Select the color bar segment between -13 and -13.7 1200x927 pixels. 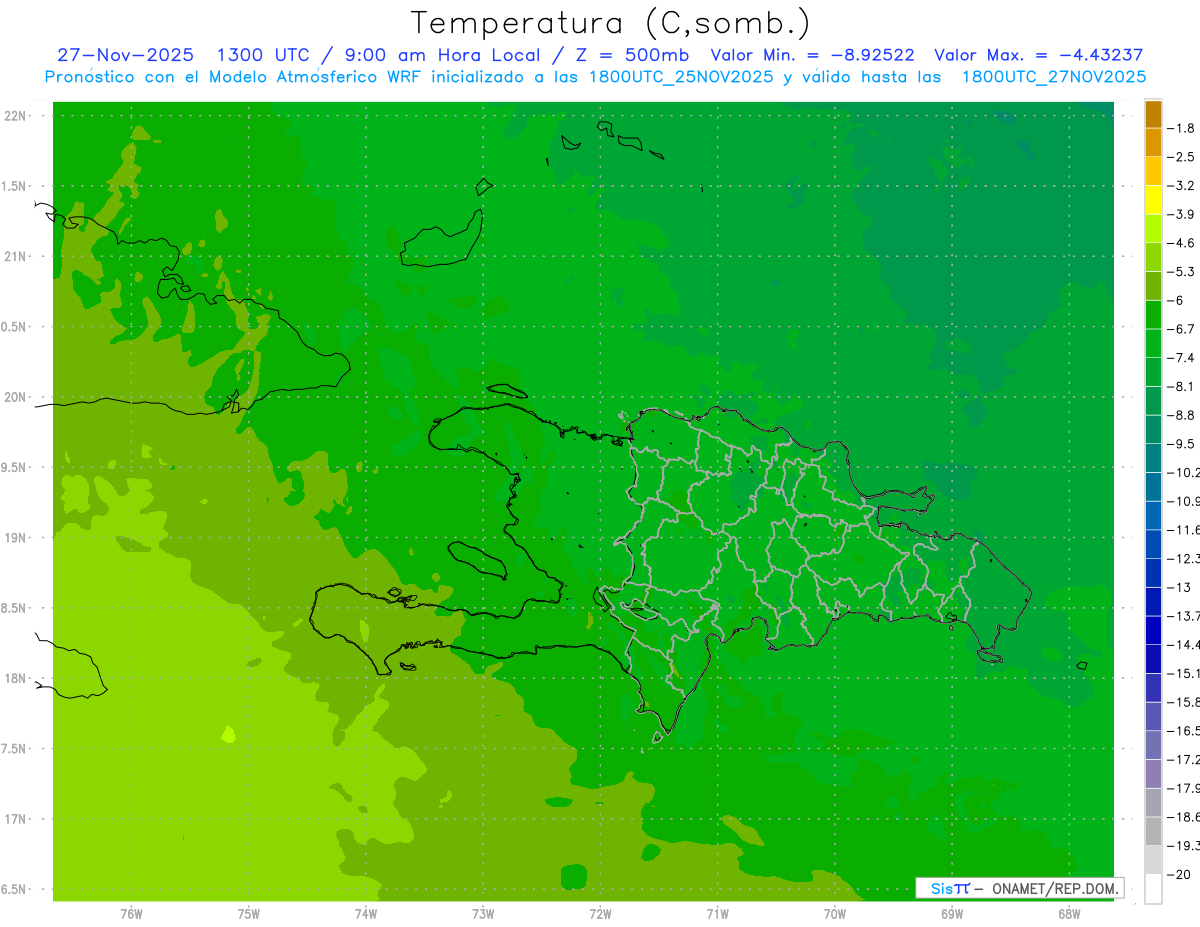[x=1153, y=601]
